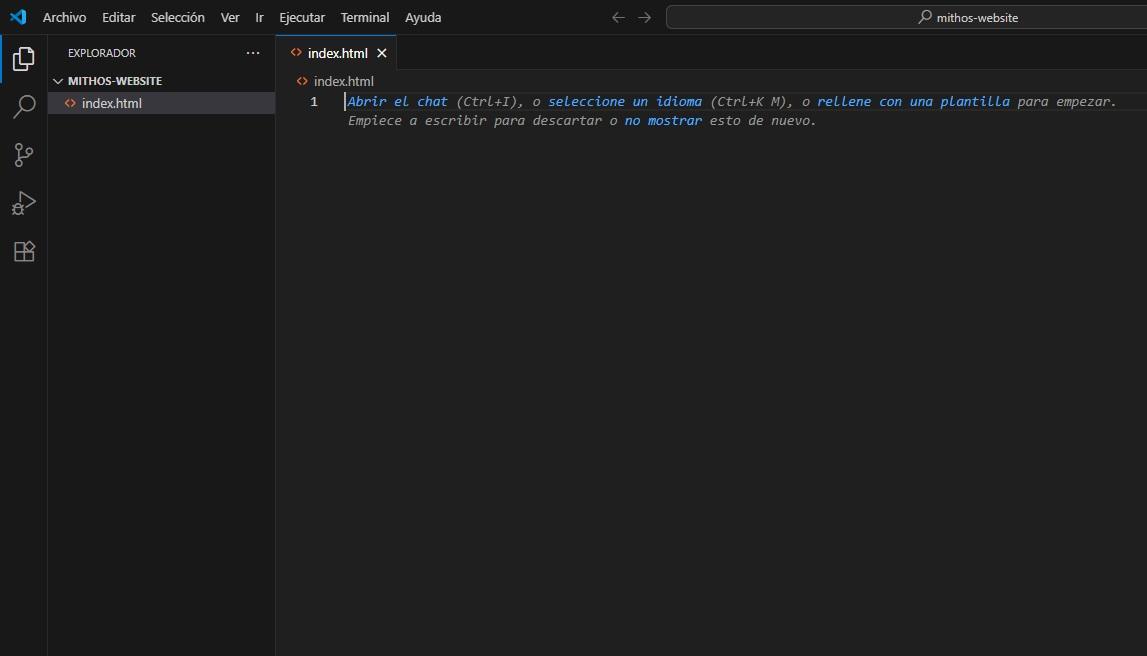This screenshot has width=1147, height=656.
Task: Click the 'Abrir el chat' link
Action: tap(396, 102)
